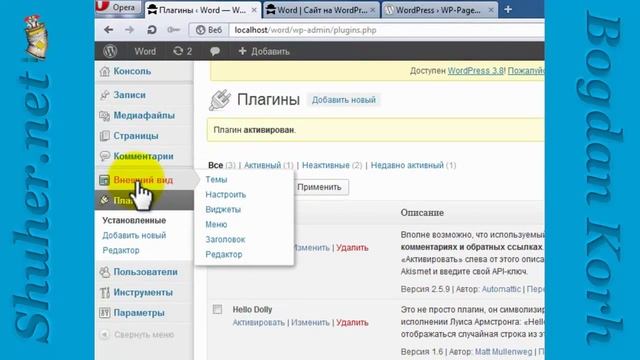
Task: Open the Медиафайлы sidebar item
Action: click(144, 115)
